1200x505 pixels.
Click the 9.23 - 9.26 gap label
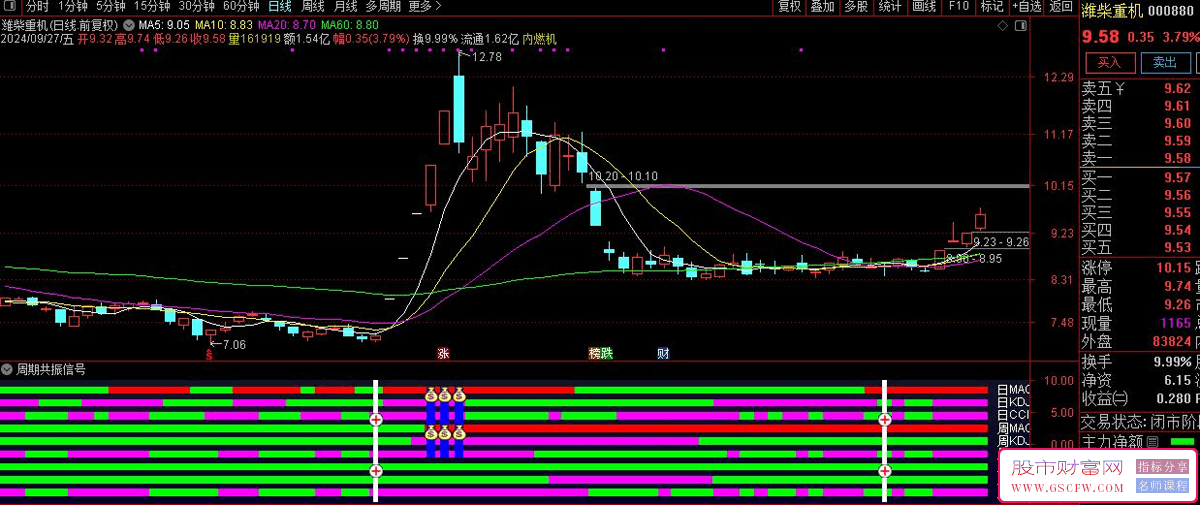point(1001,242)
